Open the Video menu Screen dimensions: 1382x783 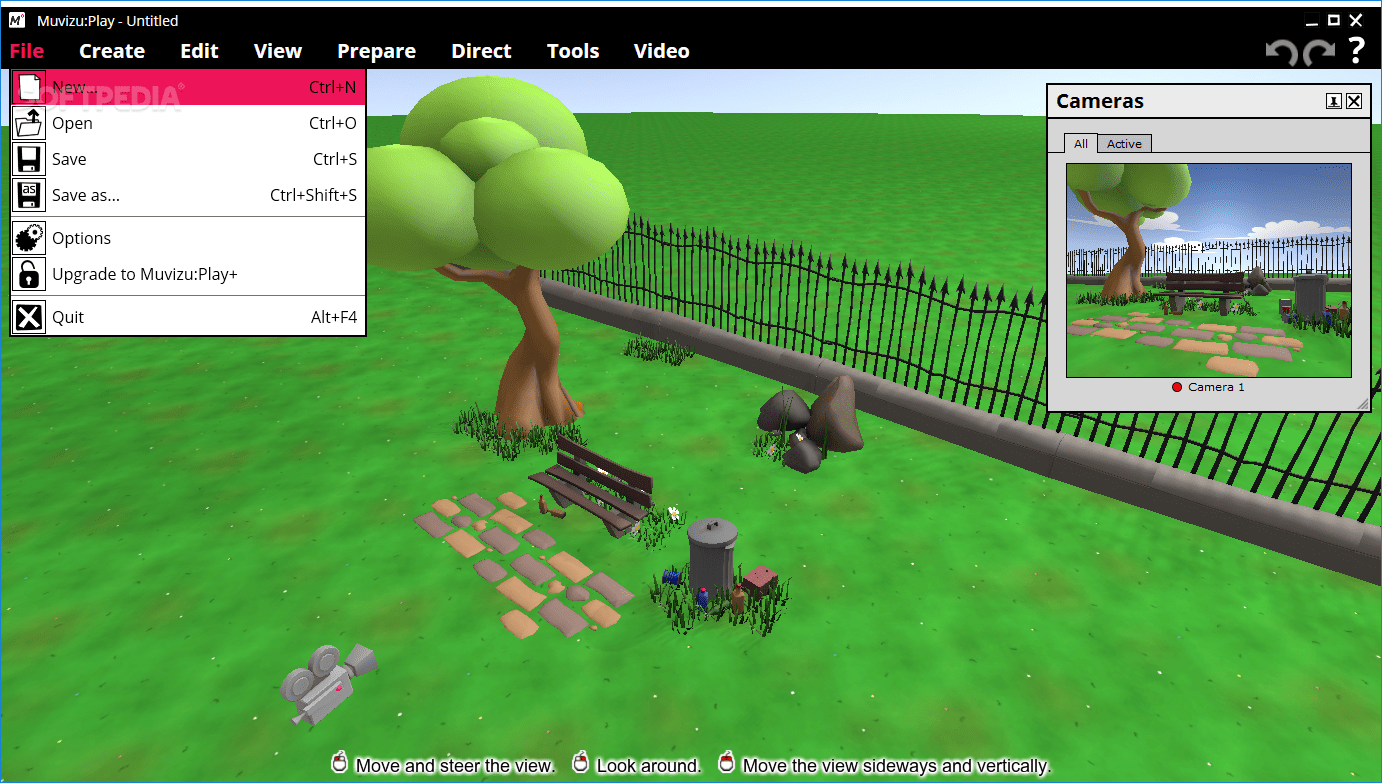point(662,51)
